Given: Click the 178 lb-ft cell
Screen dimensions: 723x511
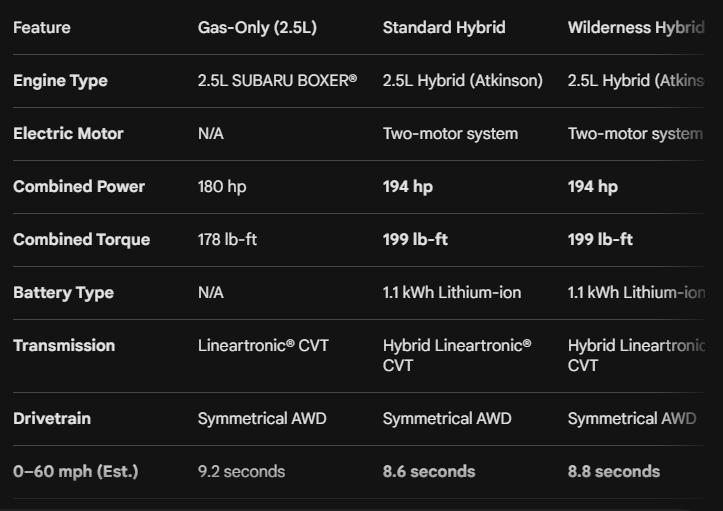Looking at the screenshot, I should [x=227, y=240].
